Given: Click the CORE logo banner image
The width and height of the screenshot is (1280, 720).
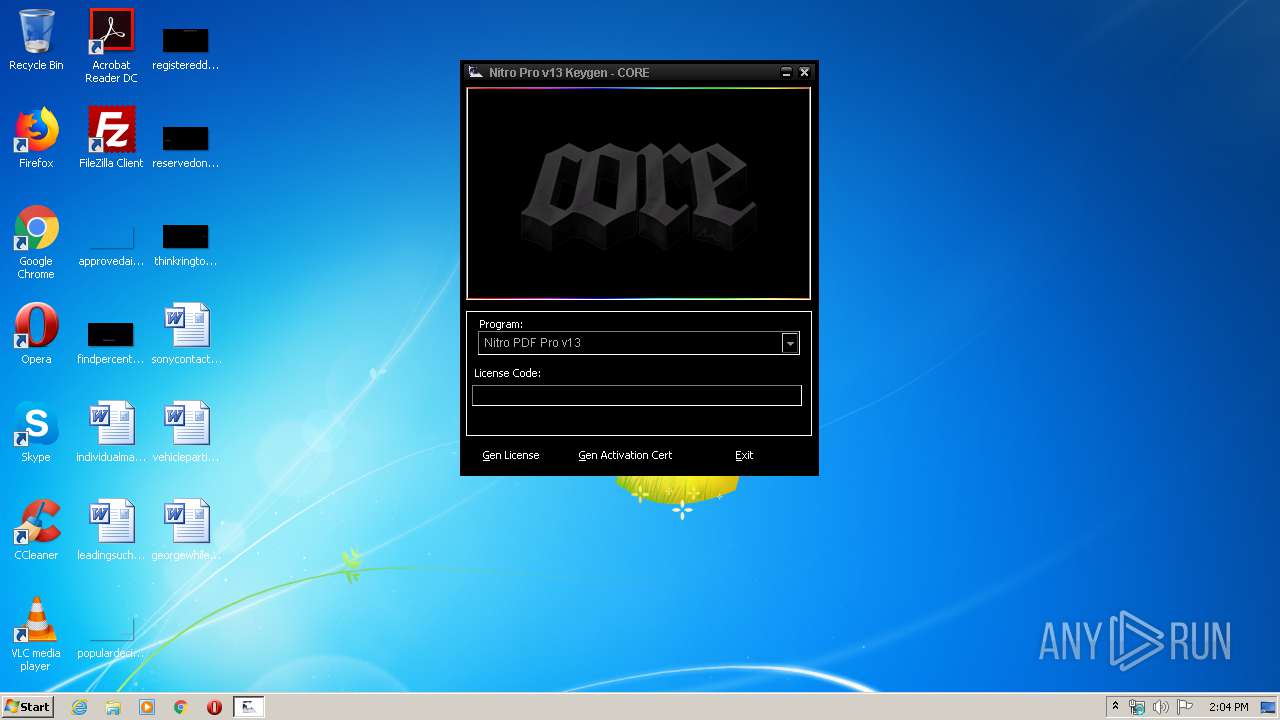Looking at the screenshot, I should point(638,193).
